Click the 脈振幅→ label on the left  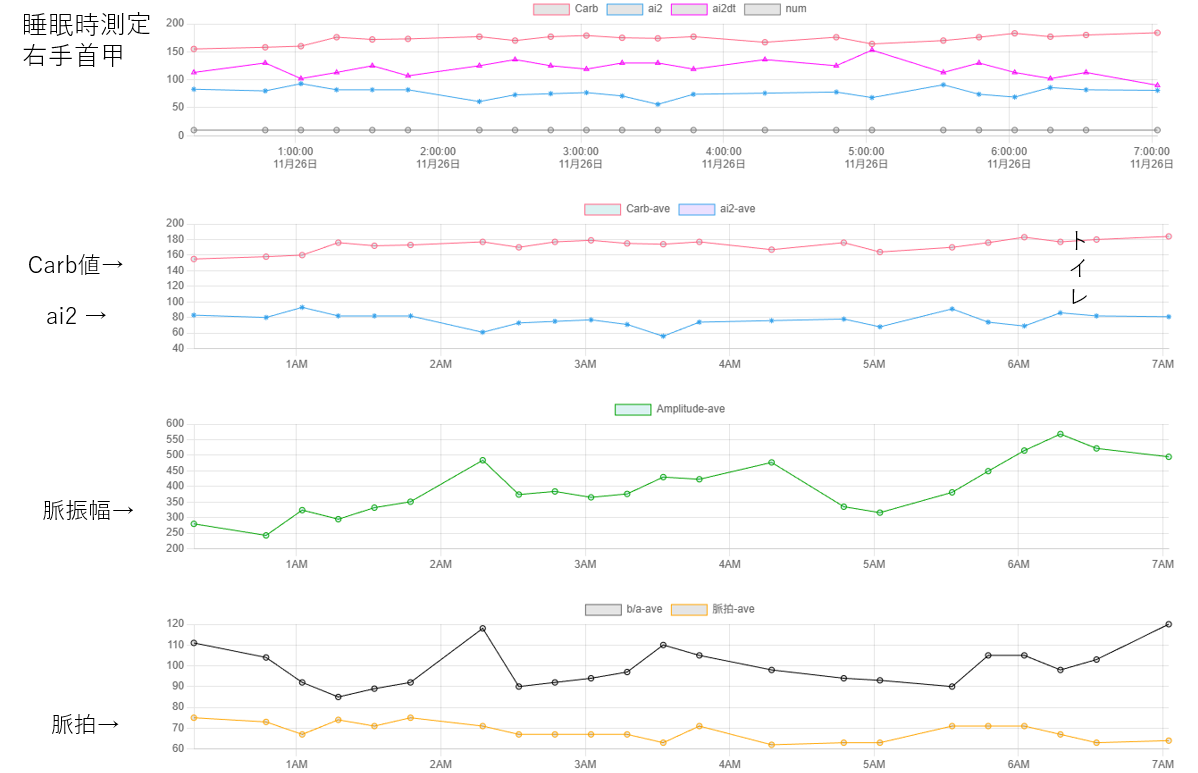[88, 511]
